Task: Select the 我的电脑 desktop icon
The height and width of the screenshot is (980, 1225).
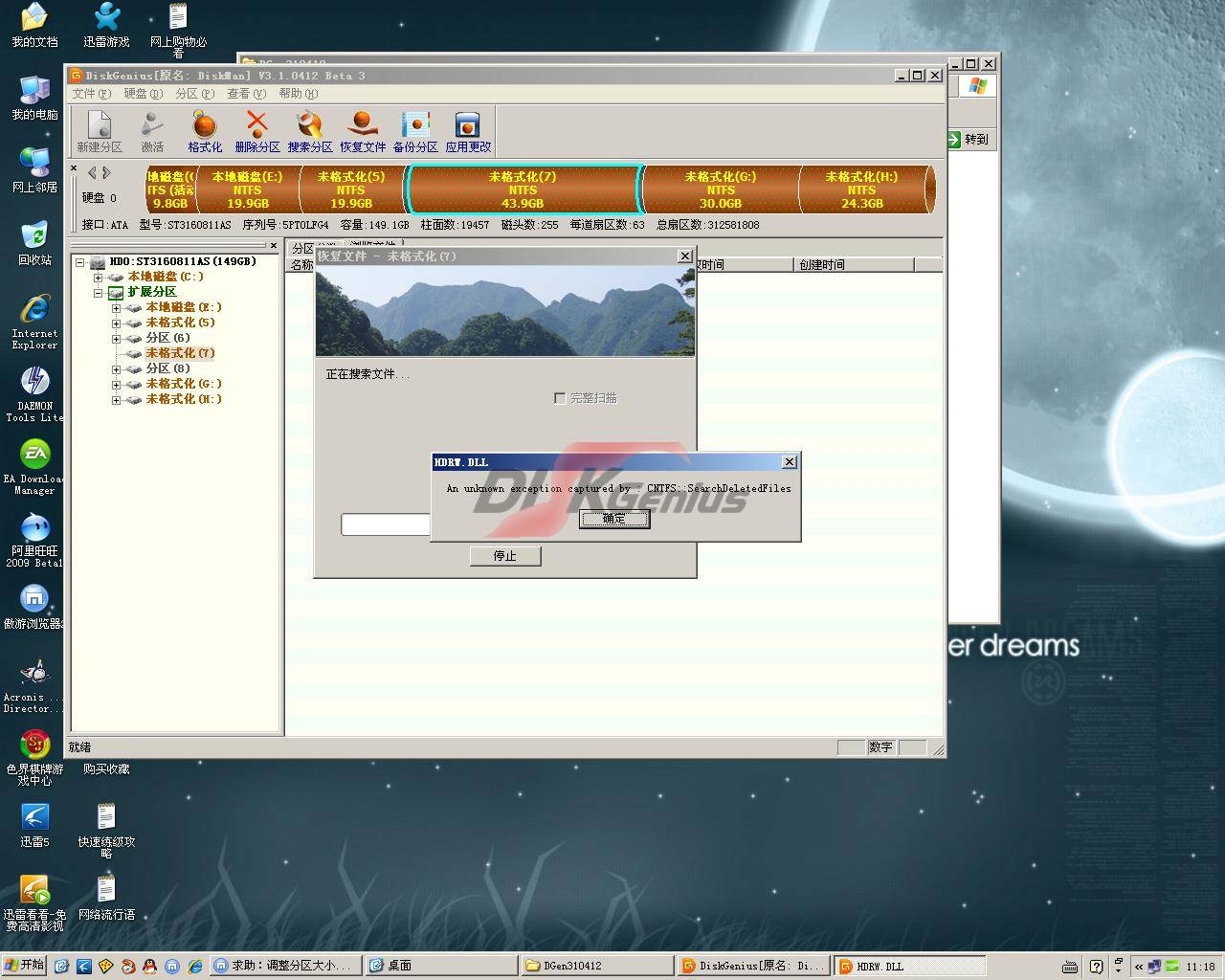Action: (34, 98)
